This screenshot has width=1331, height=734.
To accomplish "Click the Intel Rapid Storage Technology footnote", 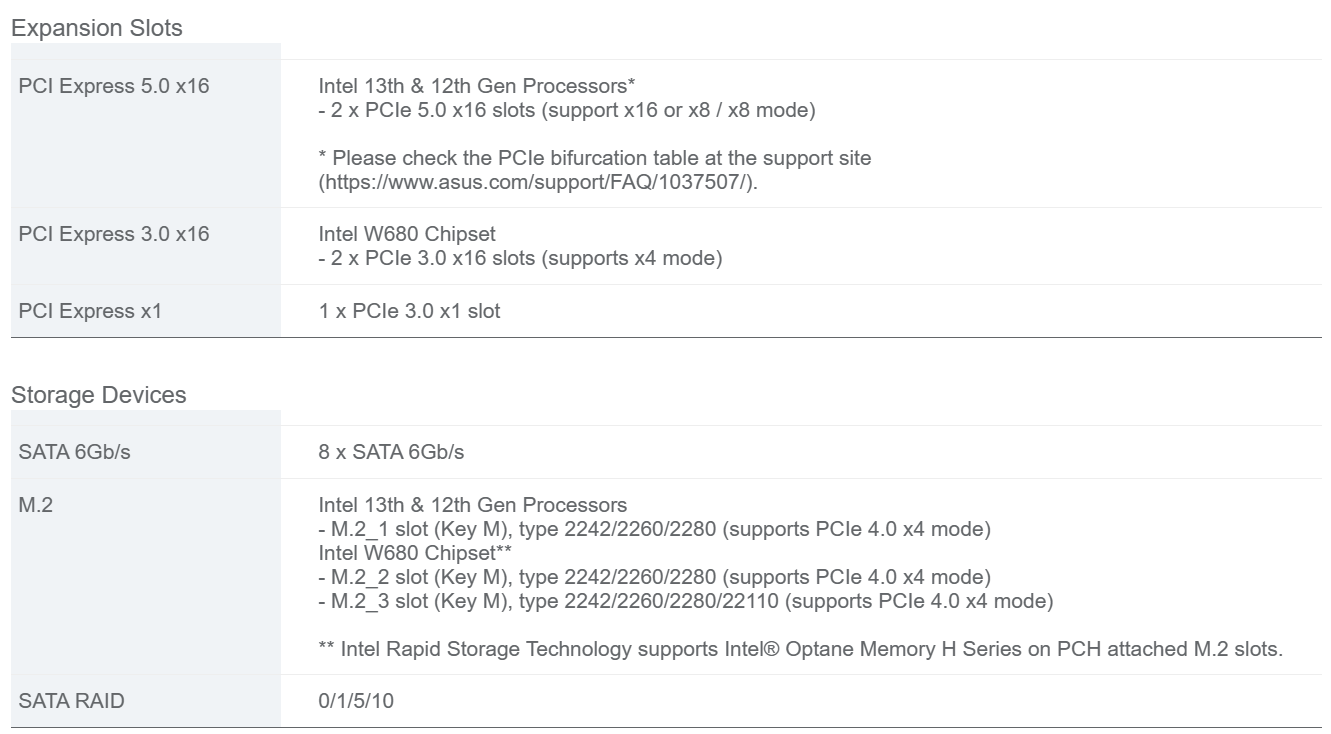I will click(800, 649).
